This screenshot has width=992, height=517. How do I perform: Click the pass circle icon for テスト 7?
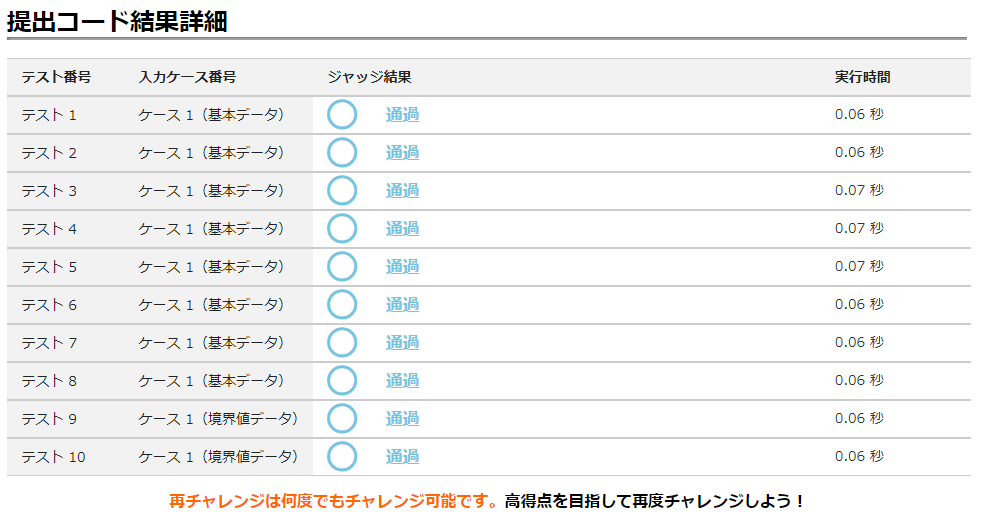pyautogui.click(x=342, y=343)
